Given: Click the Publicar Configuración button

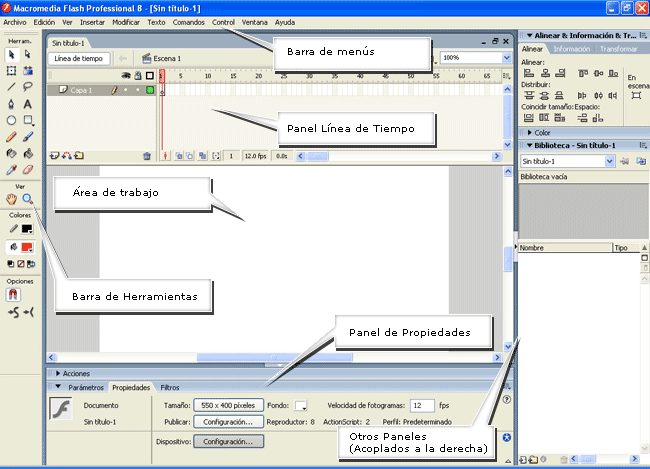Looking at the screenshot, I should [x=228, y=422].
